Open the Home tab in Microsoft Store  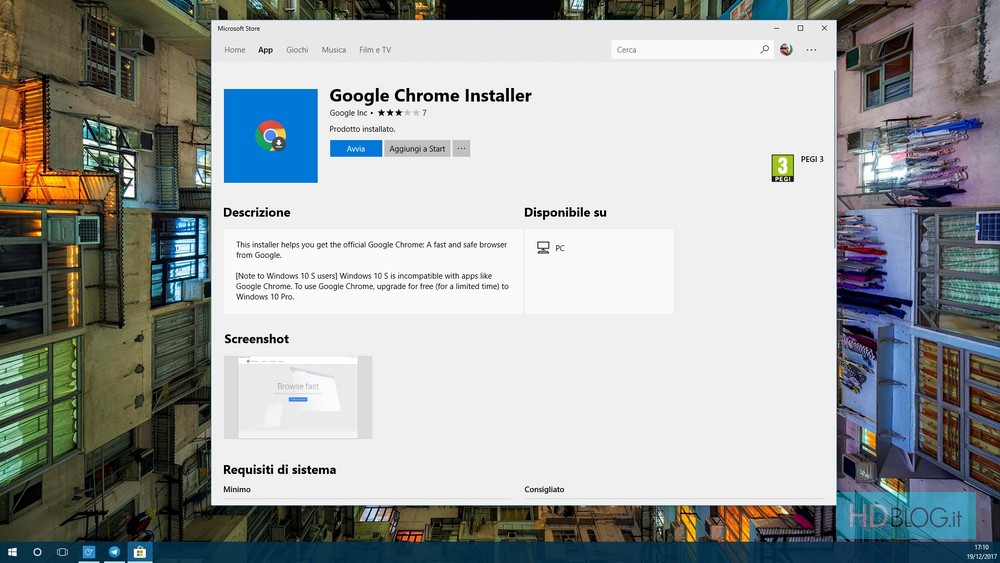pos(235,50)
